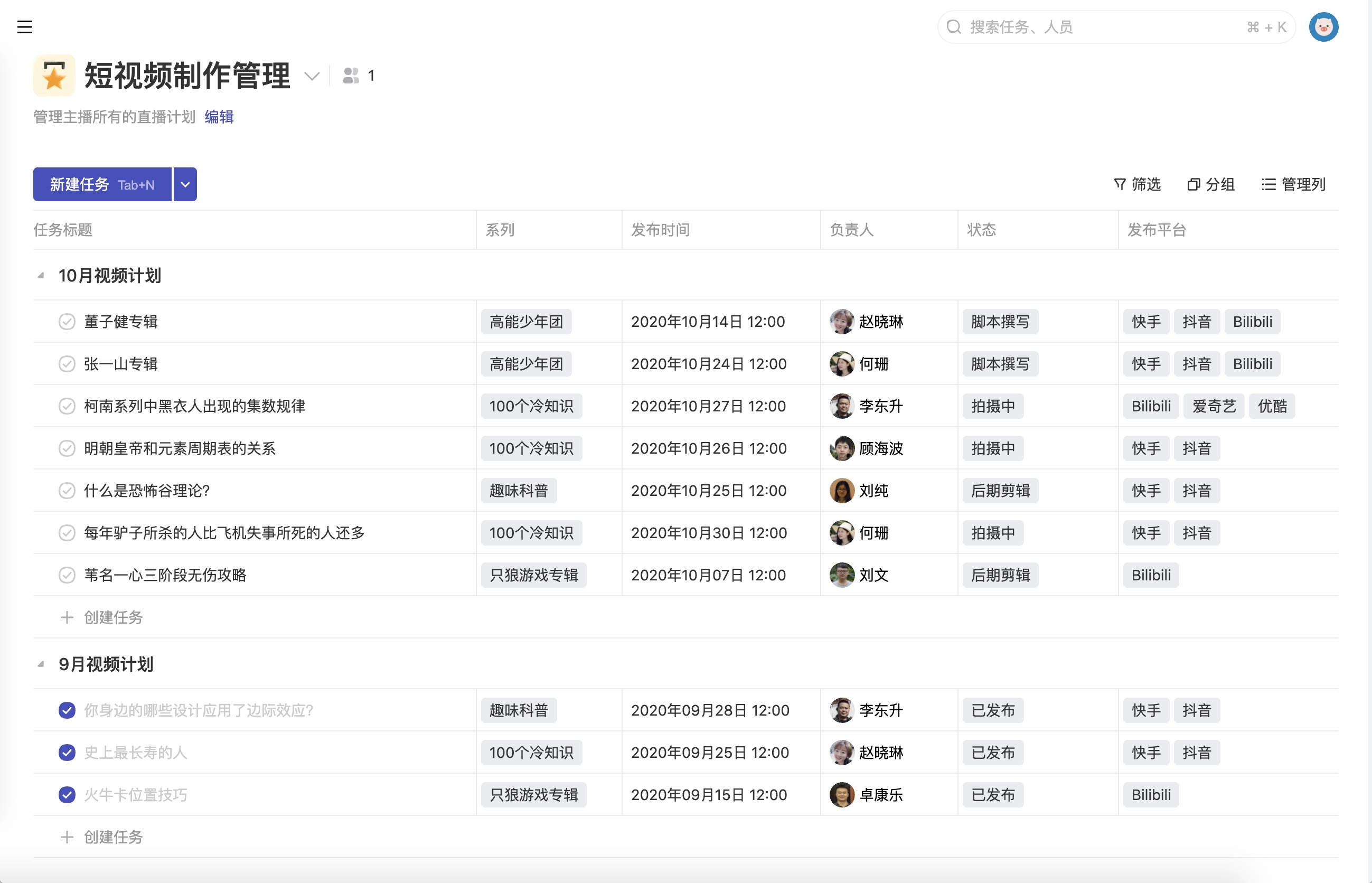Check off the 董子健专辑 task
1372x883 pixels.
[x=67, y=322]
